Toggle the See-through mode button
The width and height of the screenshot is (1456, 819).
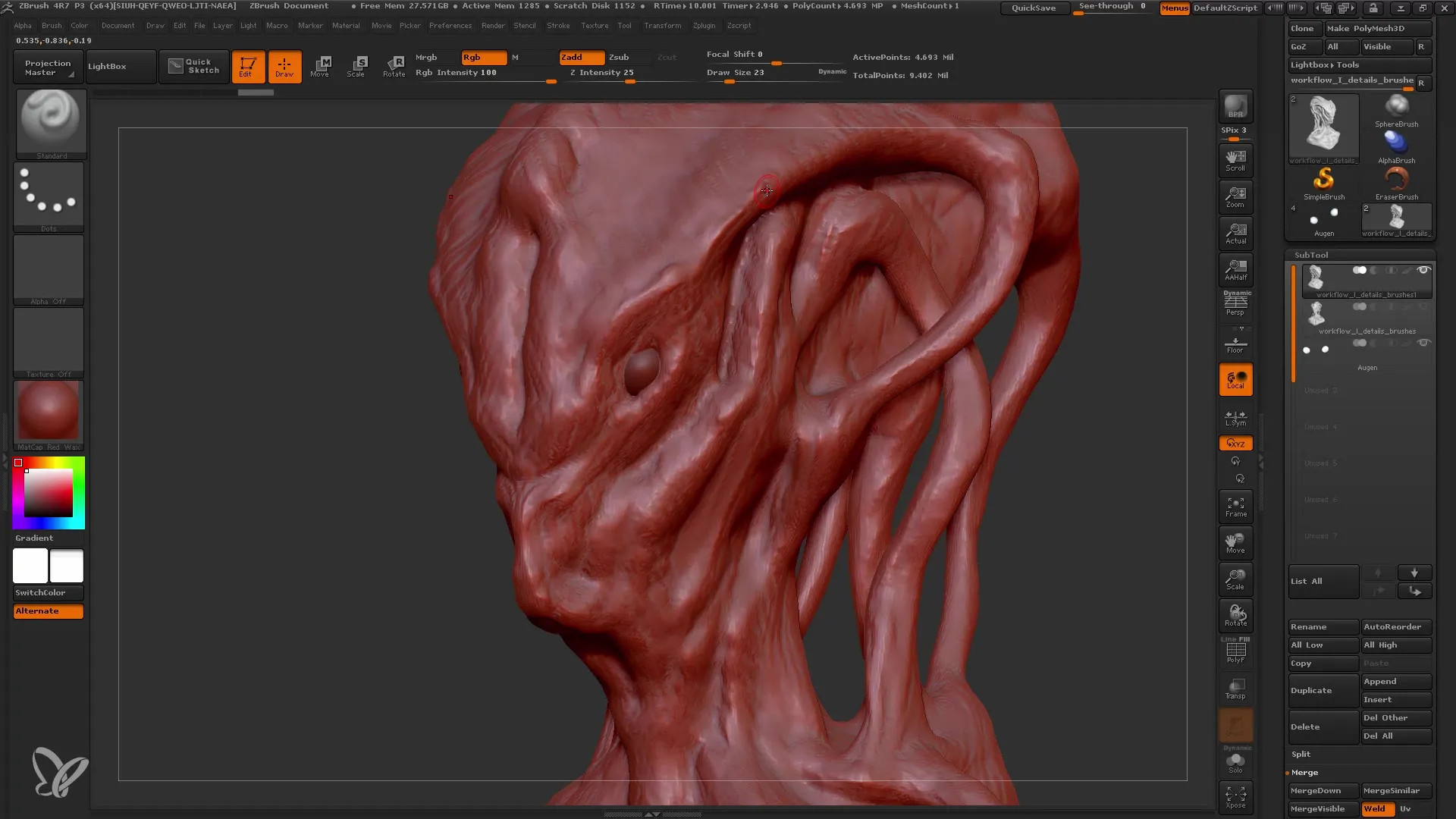1113,8
